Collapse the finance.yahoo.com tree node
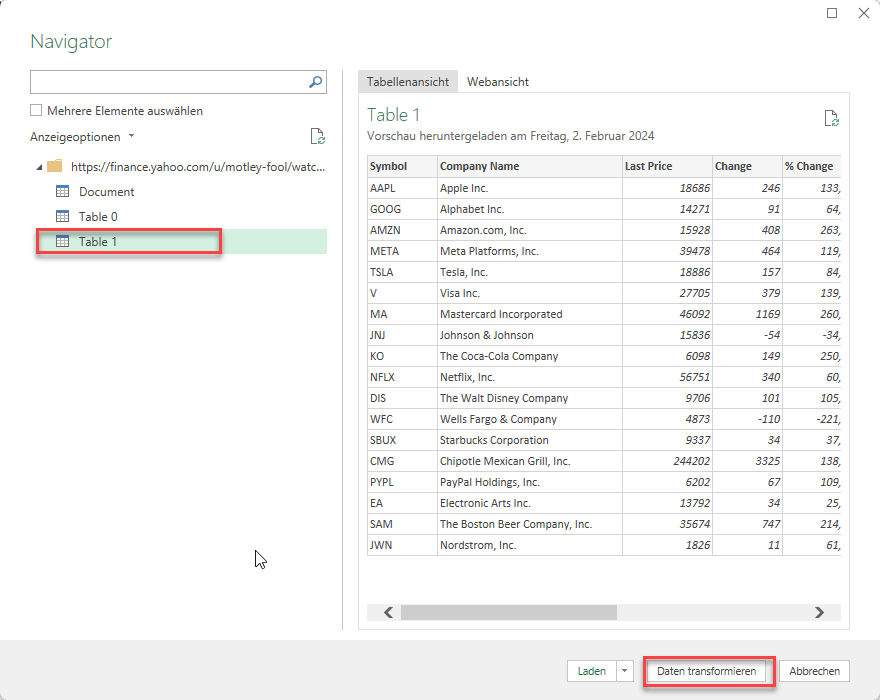The image size is (880, 700). (39, 167)
